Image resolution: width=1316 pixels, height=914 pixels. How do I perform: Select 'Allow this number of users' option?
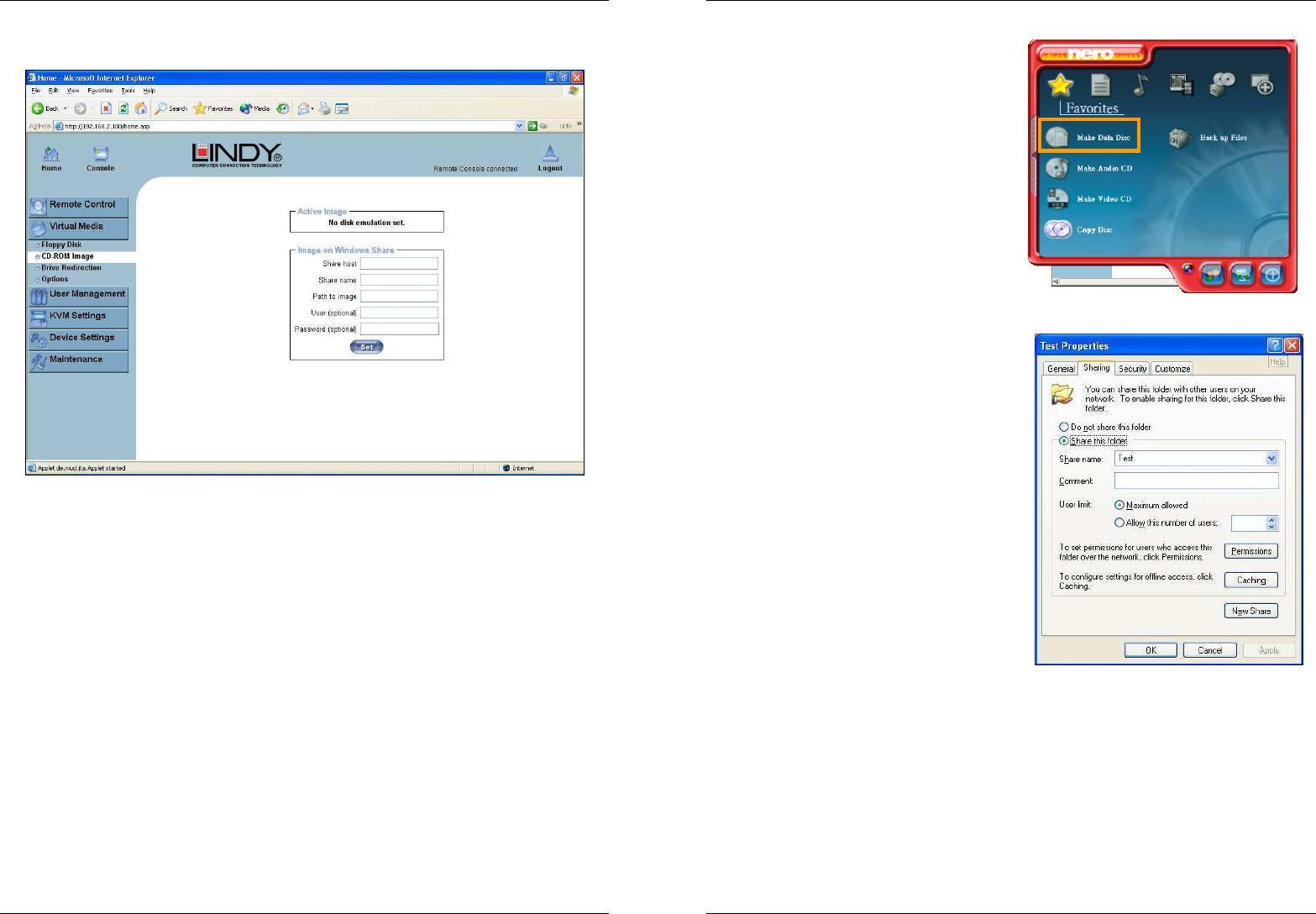(x=1119, y=523)
